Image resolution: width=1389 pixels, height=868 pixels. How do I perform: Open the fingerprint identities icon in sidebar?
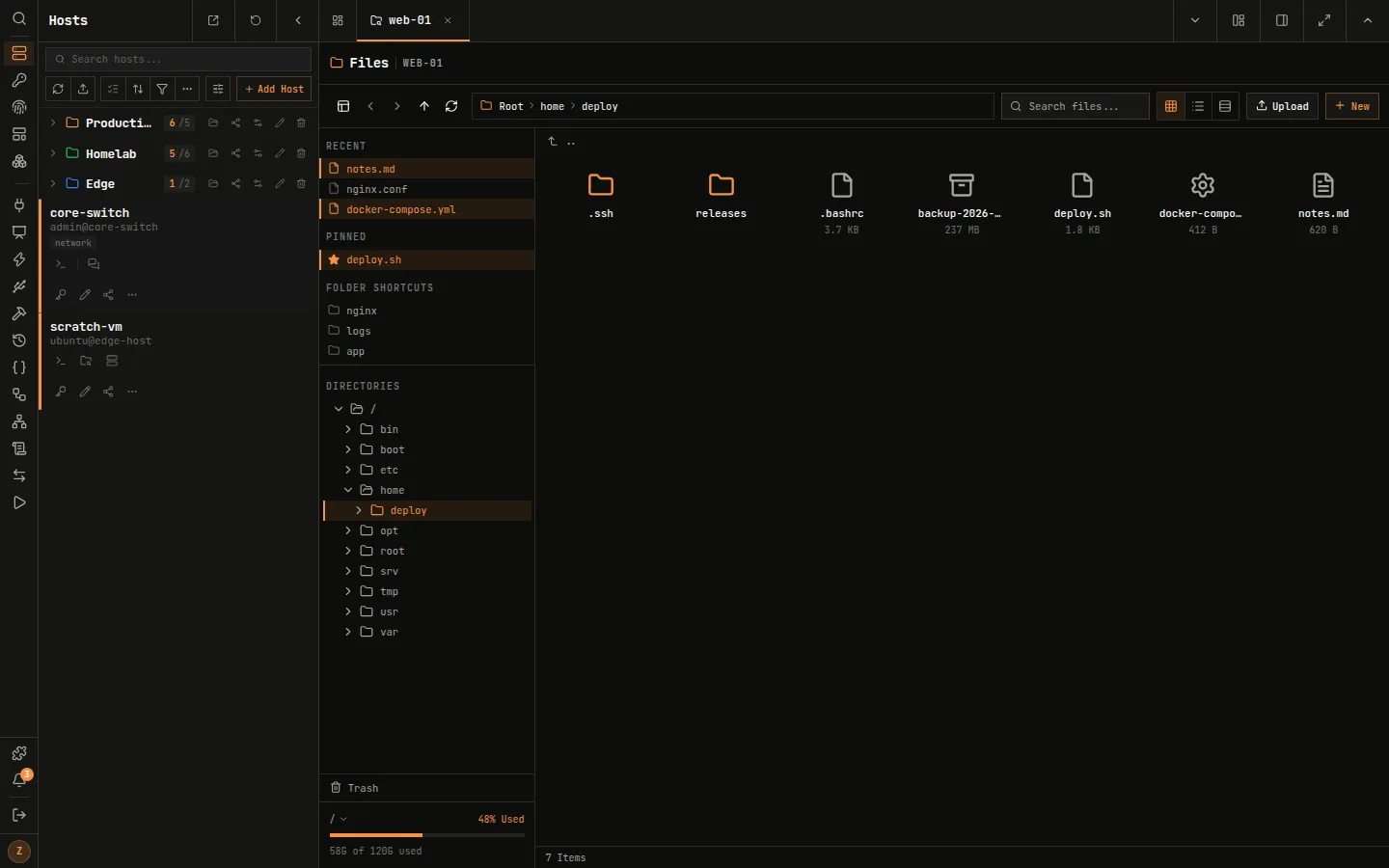(x=18, y=107)
